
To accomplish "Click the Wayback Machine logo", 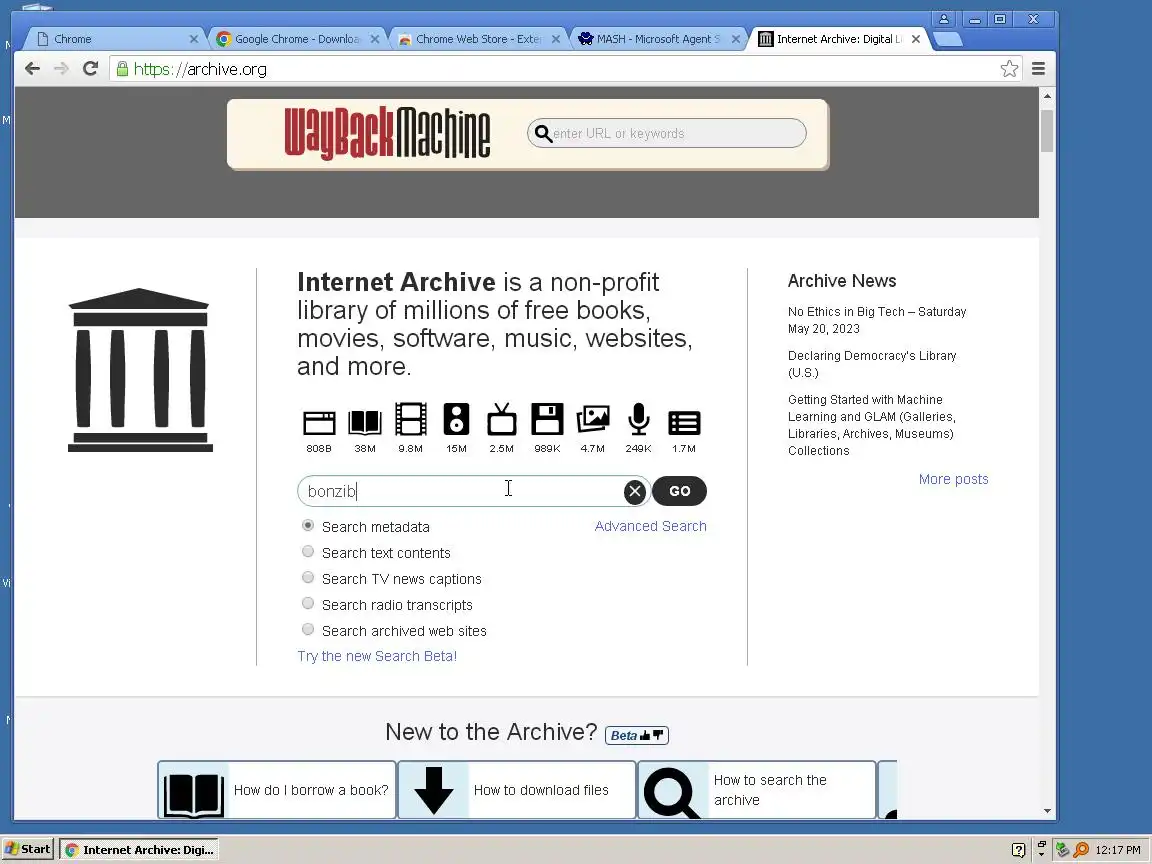I will 387,134.
